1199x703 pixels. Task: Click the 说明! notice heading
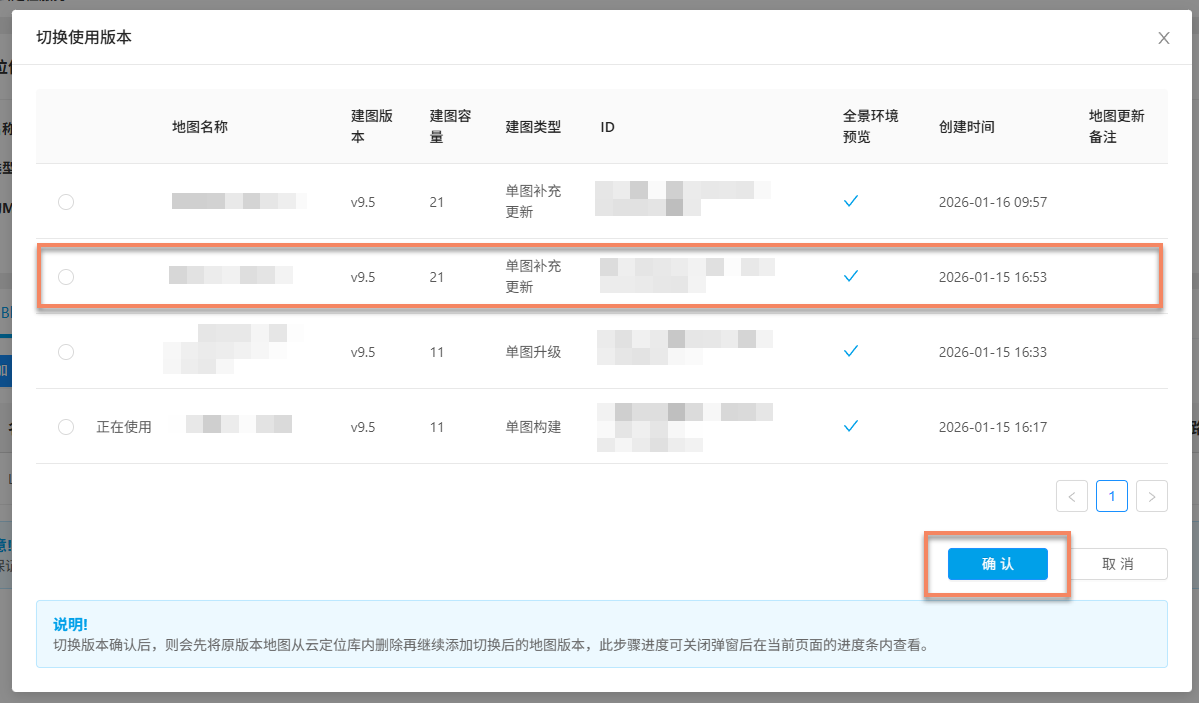[70, 624]
